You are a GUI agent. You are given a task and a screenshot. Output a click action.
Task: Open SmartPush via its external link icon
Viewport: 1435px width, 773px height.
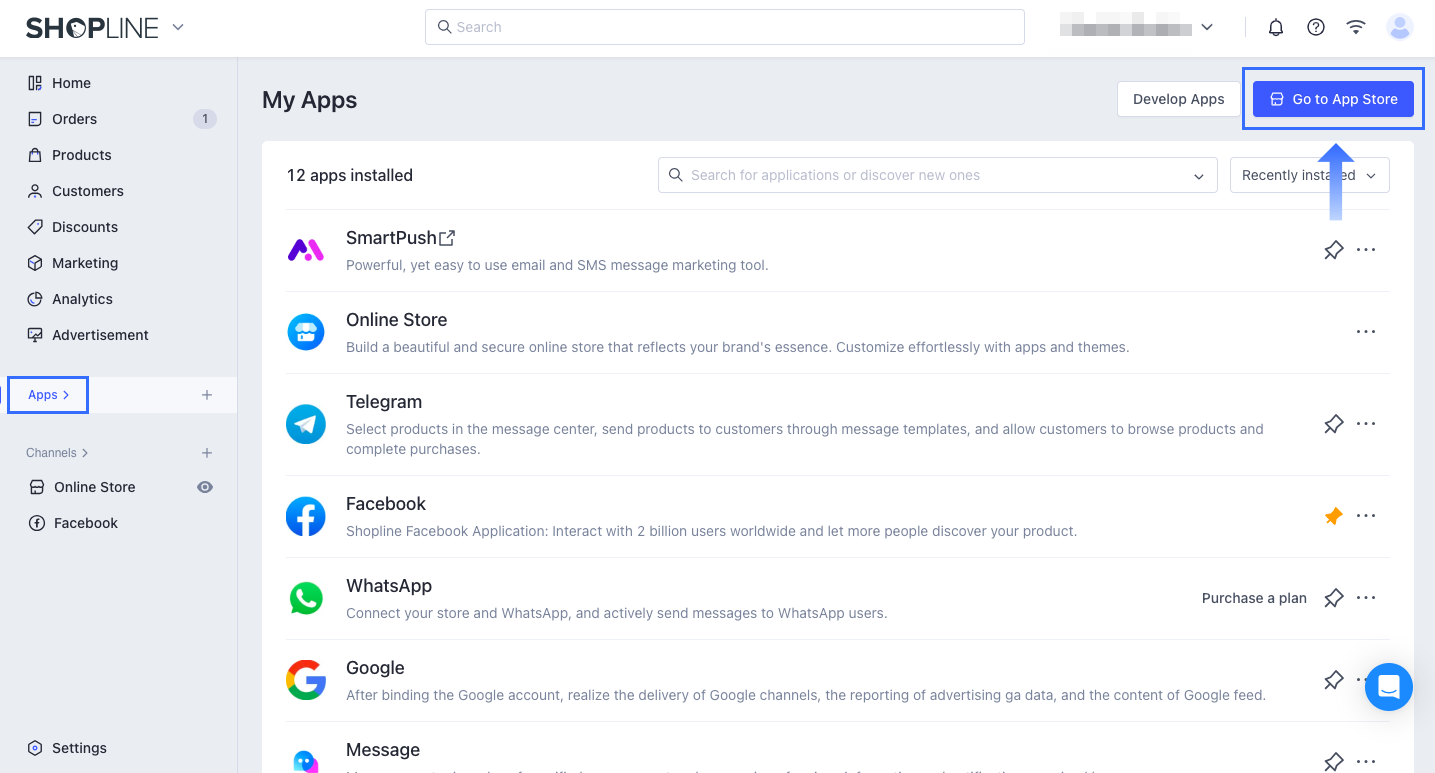tap(447, 237)
